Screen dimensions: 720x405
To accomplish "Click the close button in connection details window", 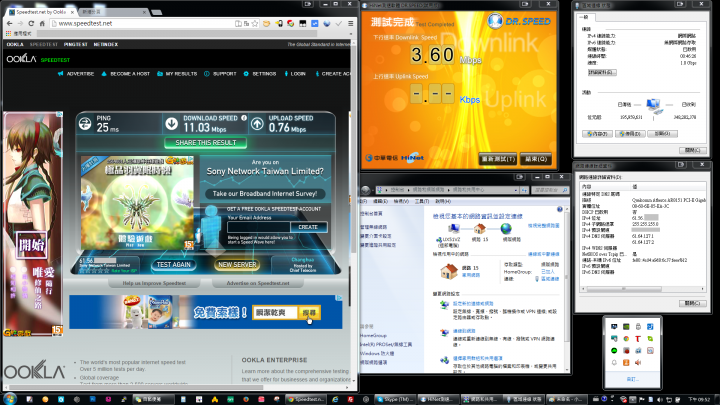I will [x=692, y=303].
